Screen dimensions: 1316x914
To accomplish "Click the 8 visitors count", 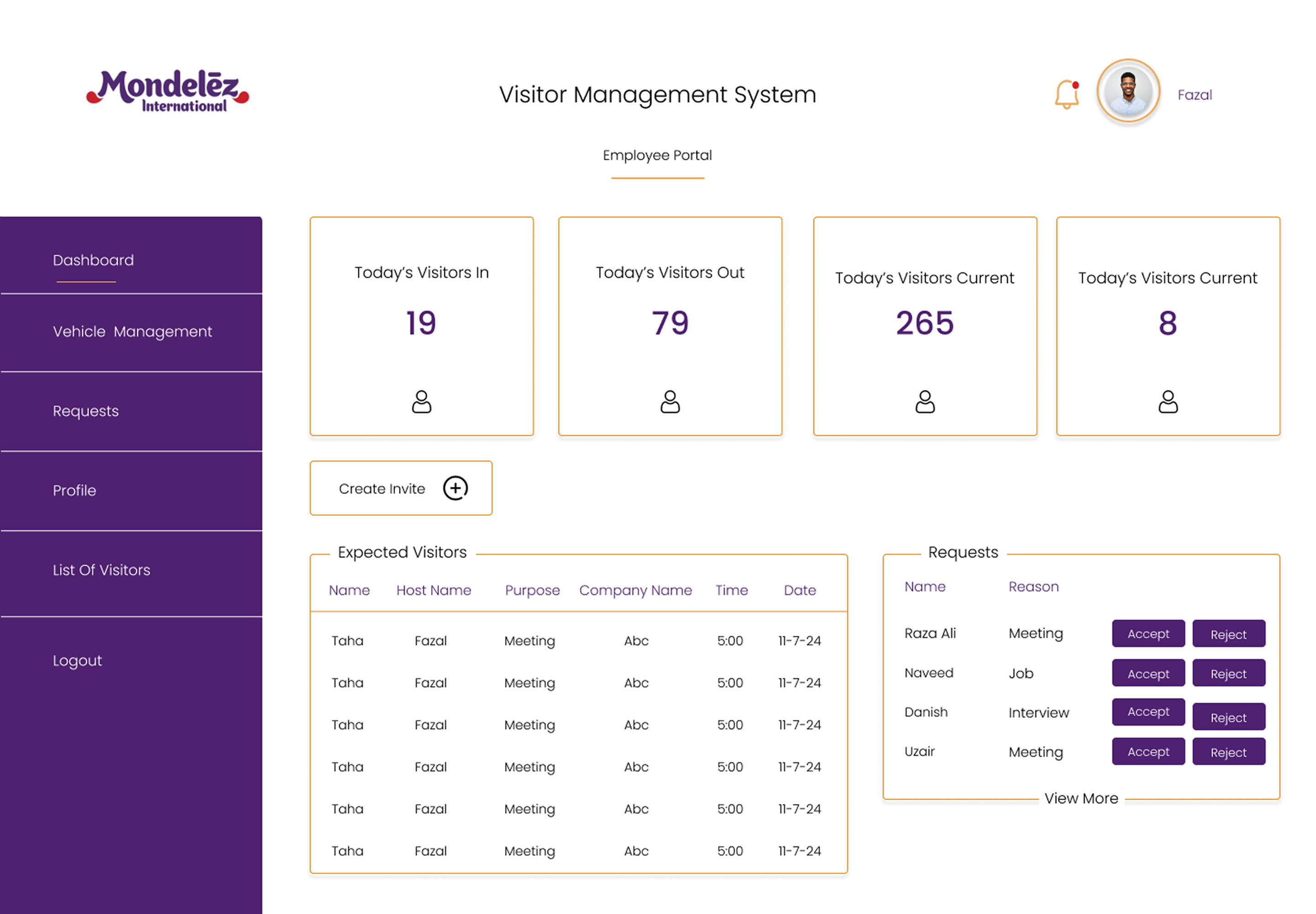I will [1167, 323].
